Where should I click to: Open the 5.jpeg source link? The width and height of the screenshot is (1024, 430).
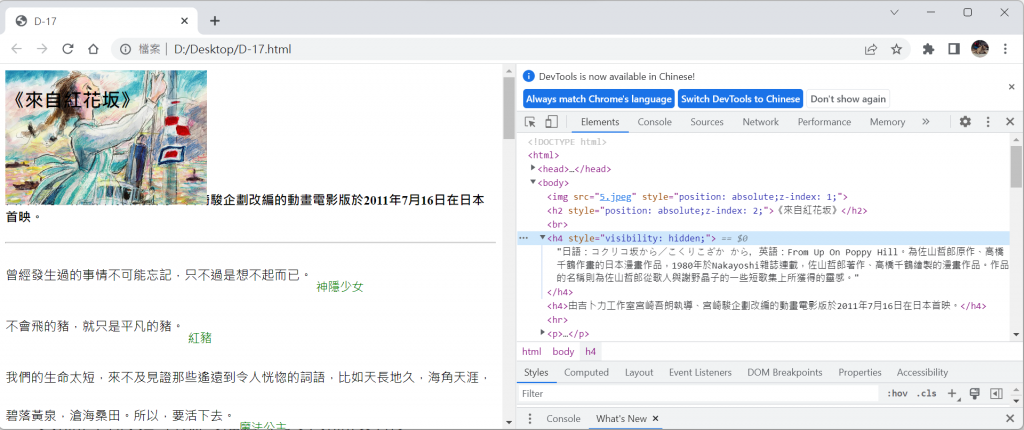coord(618,196)
